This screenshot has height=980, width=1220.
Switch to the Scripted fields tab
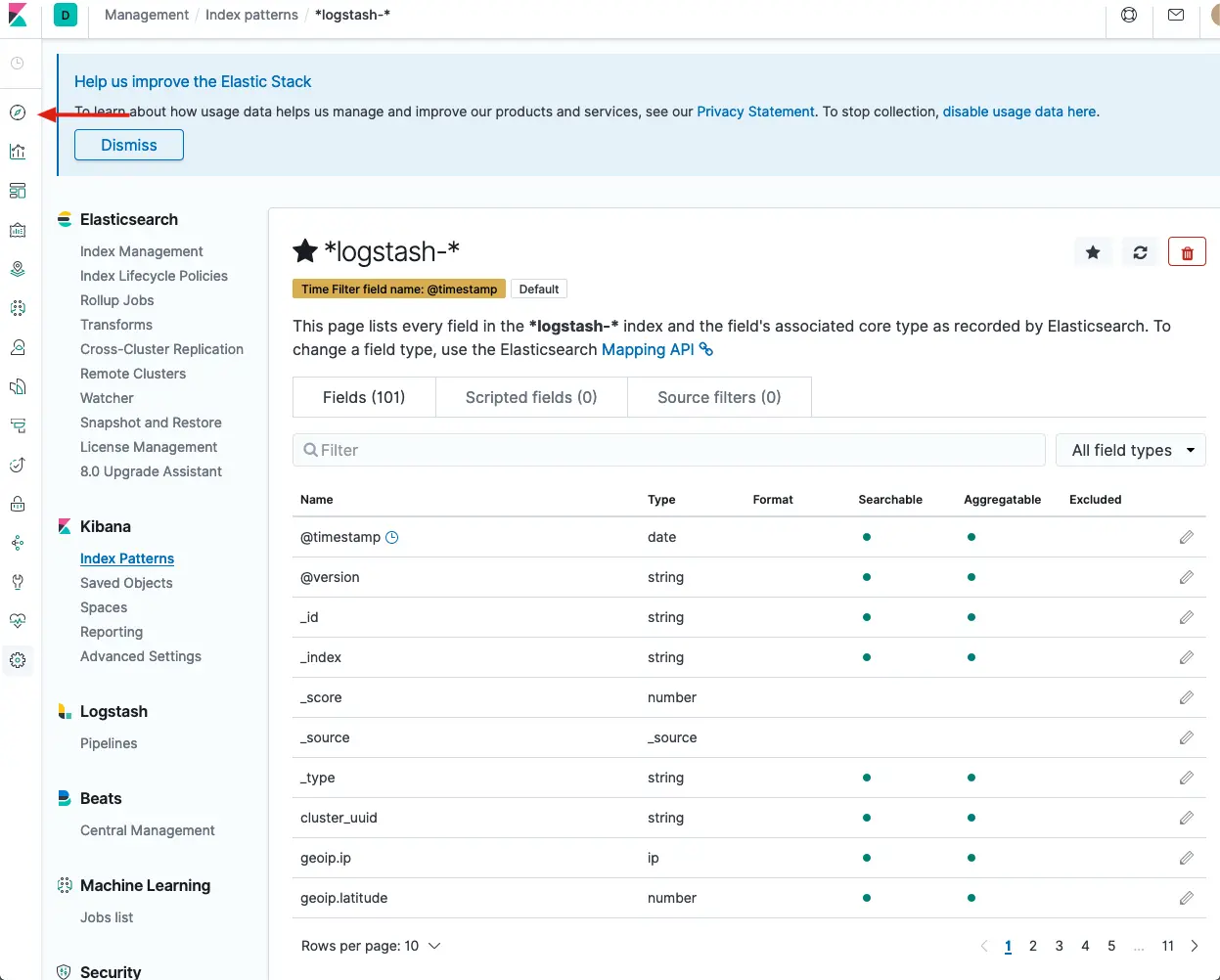pos(531,397)
